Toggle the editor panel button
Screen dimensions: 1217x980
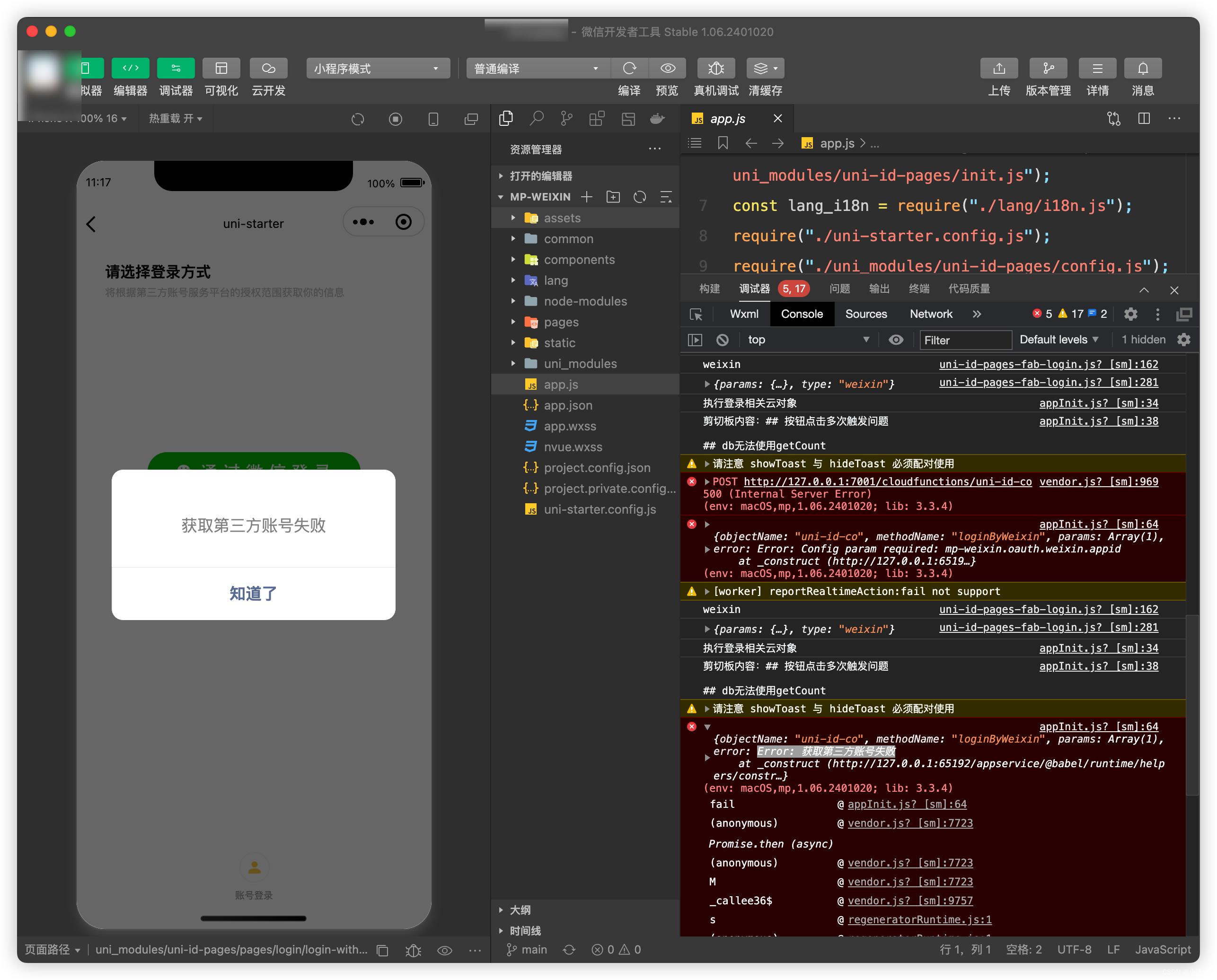pyautogui.click(x=131, y=68)
